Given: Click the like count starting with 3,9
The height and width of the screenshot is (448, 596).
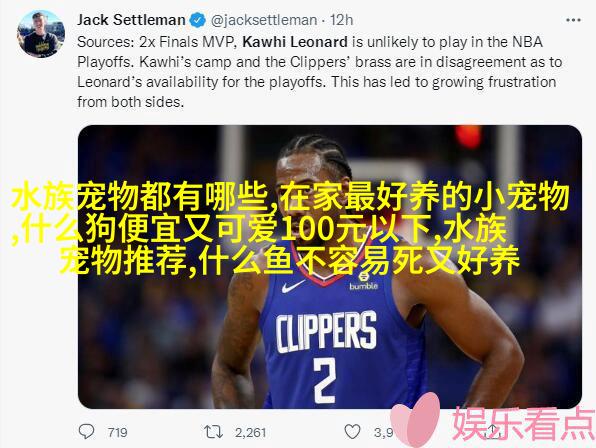Looking at the screenshot, I should [383, 432].
